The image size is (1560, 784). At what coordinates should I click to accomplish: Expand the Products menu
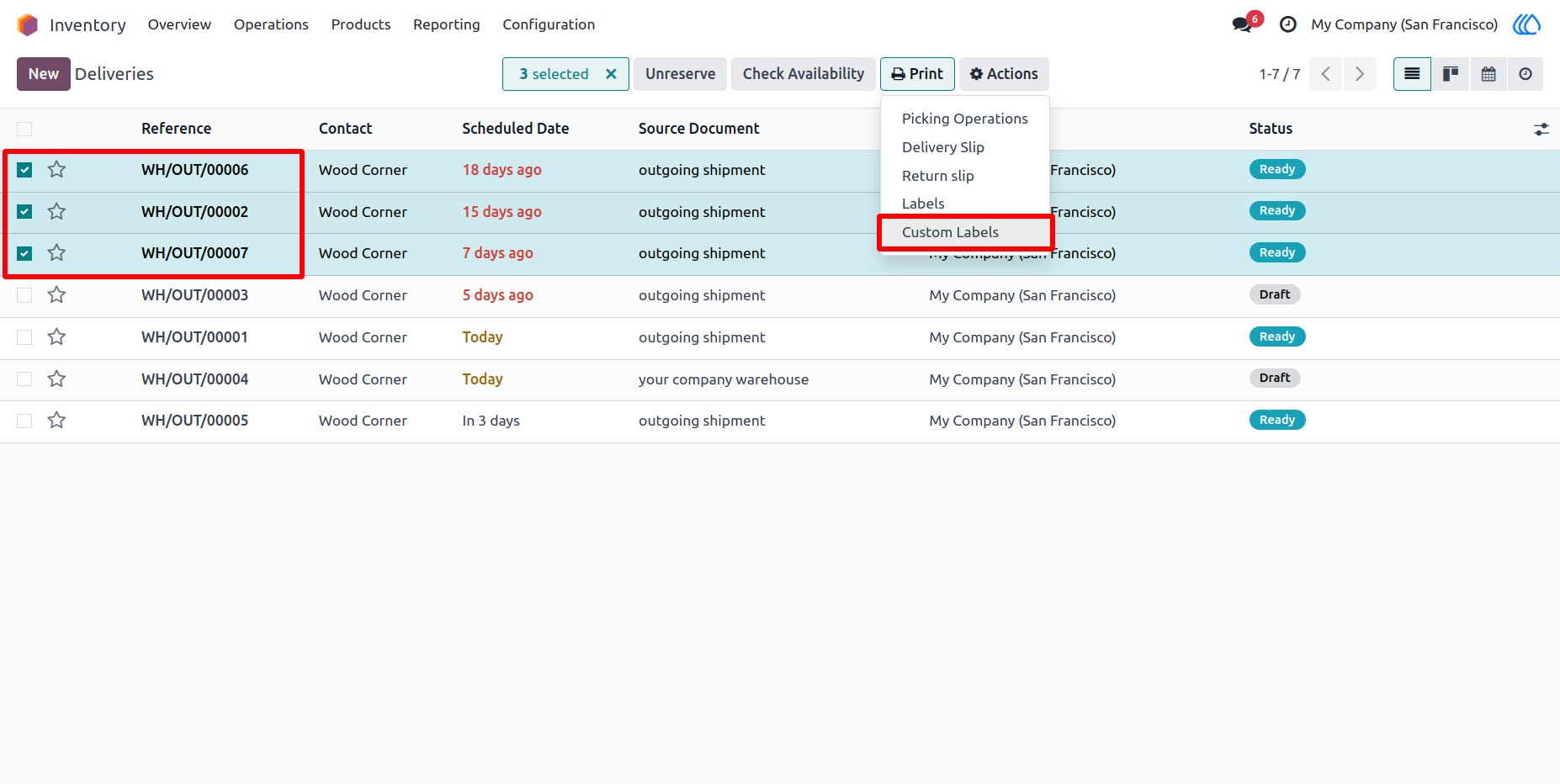(x=361, y=25)
